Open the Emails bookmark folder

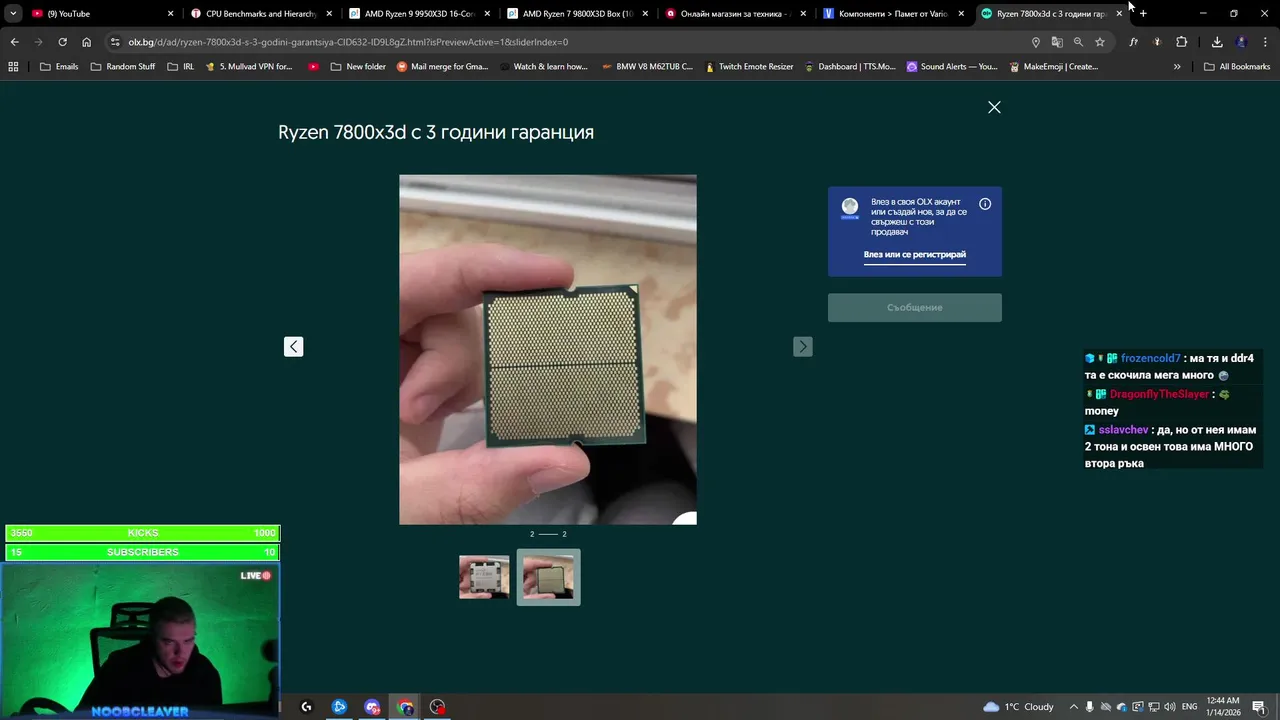click(59, 67)
